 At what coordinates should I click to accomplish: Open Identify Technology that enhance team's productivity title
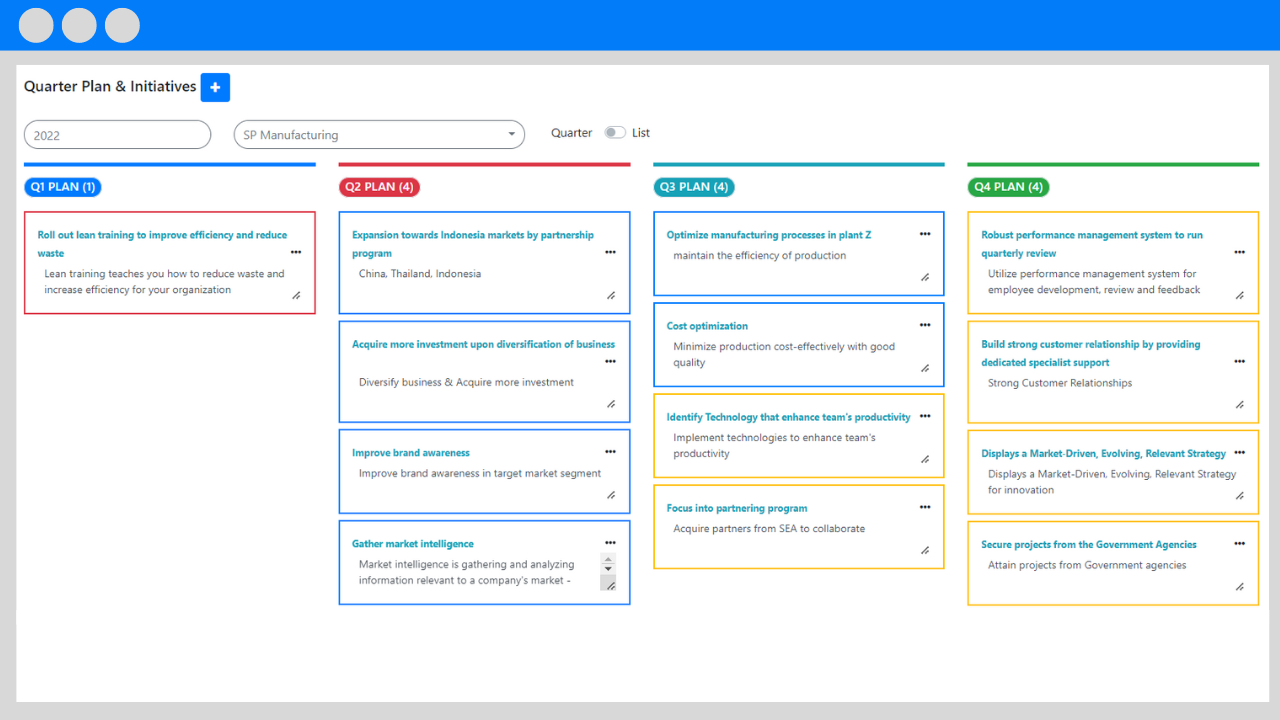(x=789, y=417)
